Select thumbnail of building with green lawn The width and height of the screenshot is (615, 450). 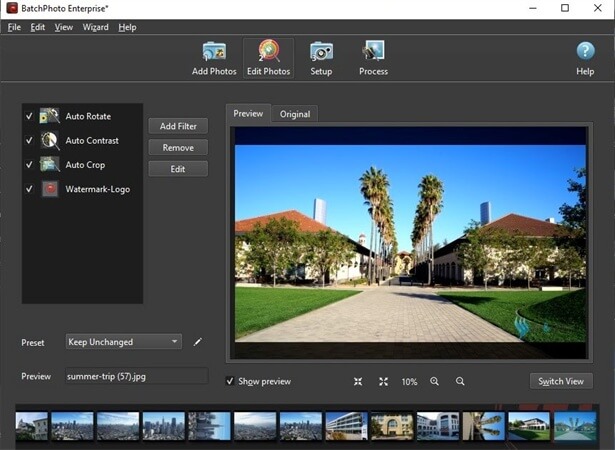[x=529, y=426]
